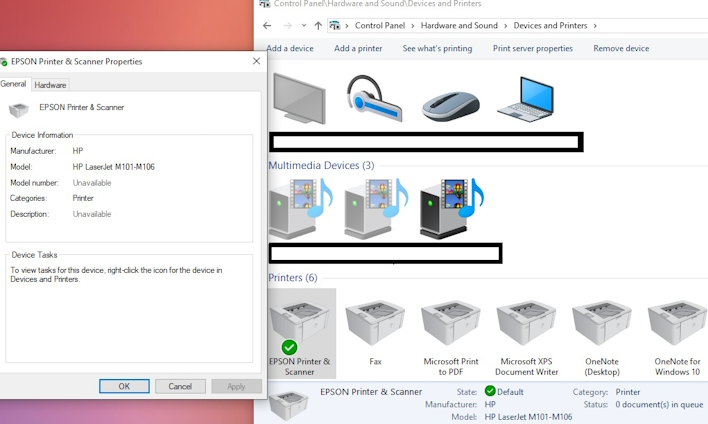The image size is (708, 424).
Task: Select Microsoft XPS Document Writer icon
Action: [x=526, y=325]
